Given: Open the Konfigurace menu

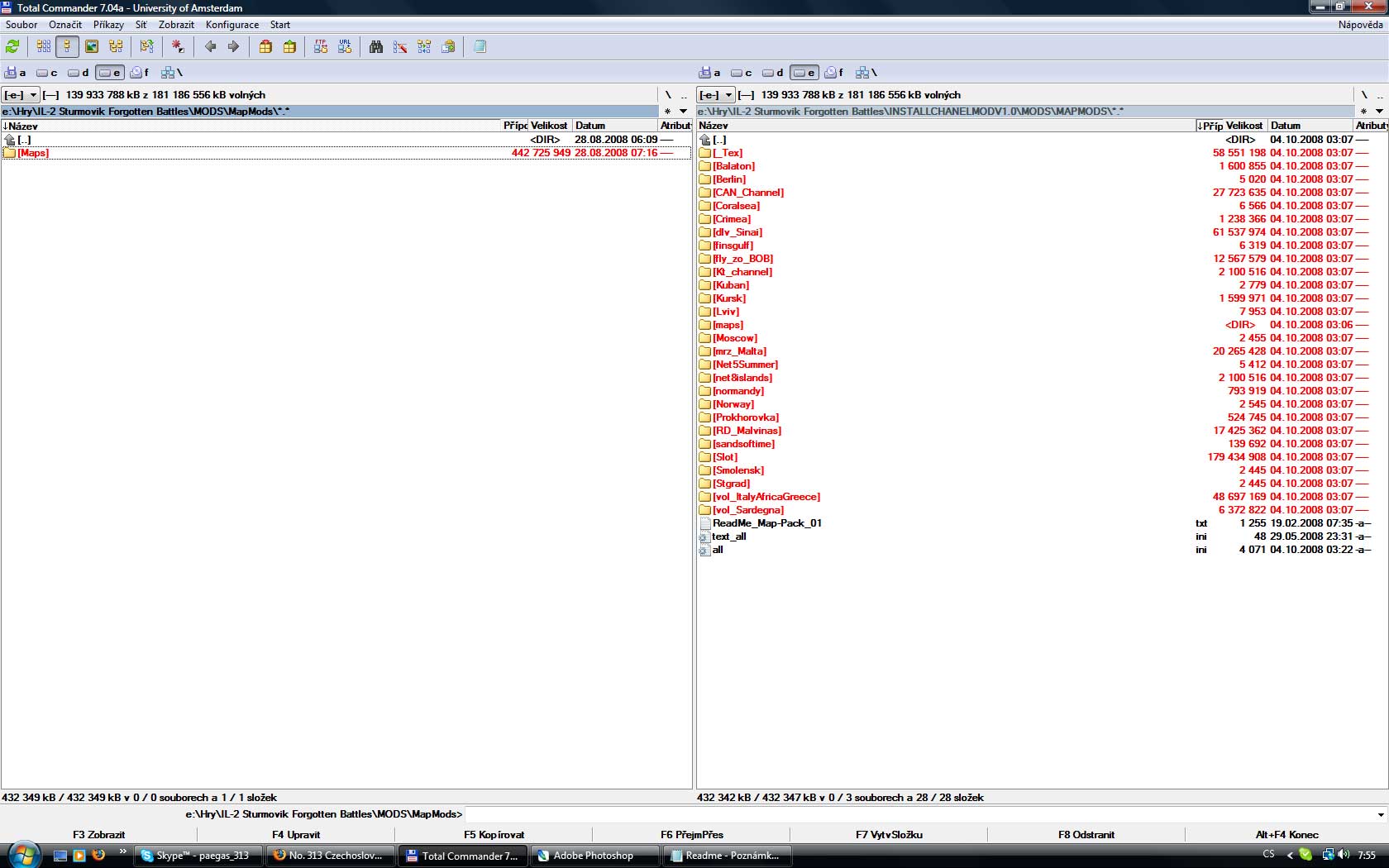Looking at the screenshot, I should pos(232,25).
